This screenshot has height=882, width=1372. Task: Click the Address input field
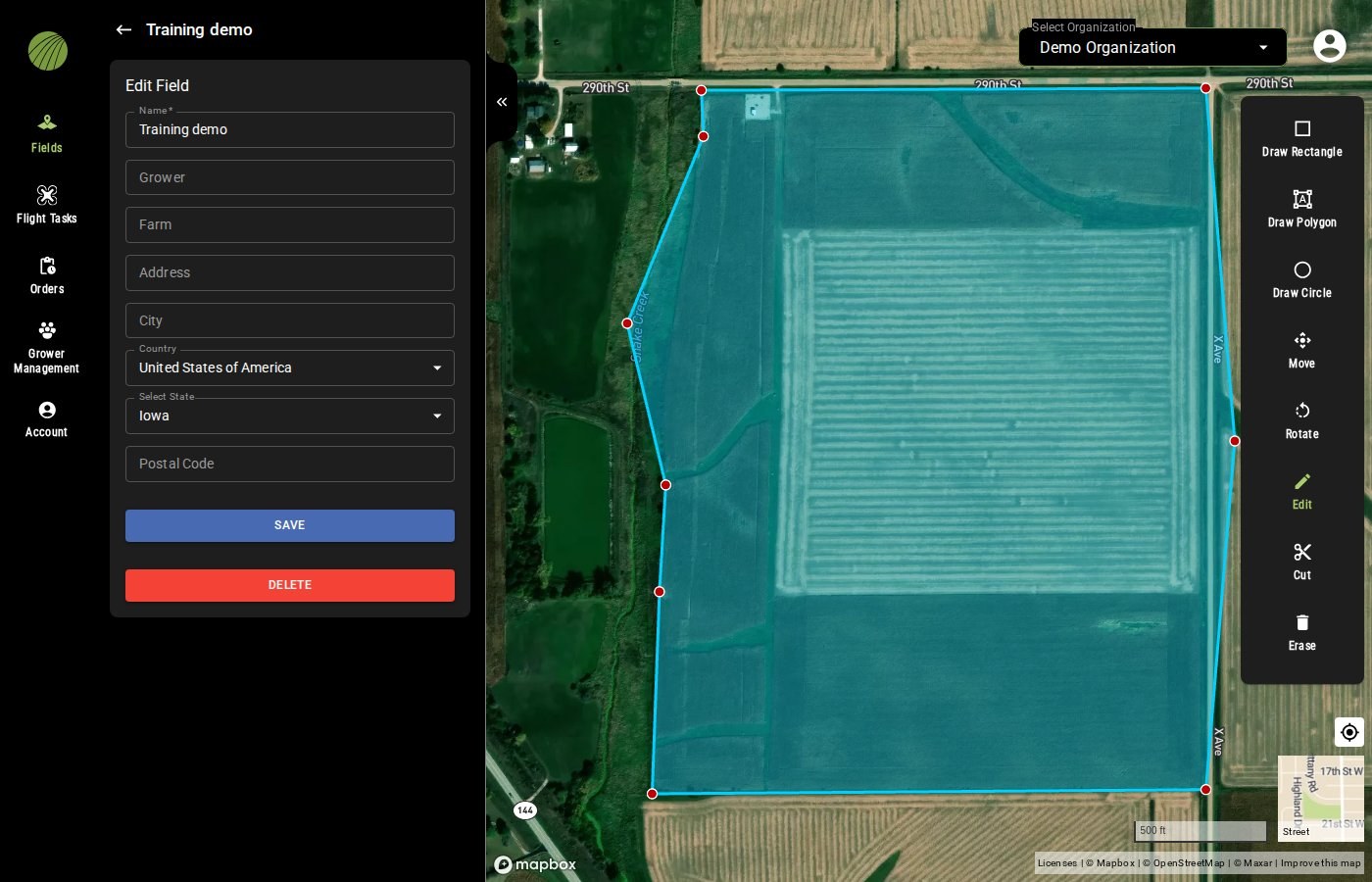coord(290,272)
